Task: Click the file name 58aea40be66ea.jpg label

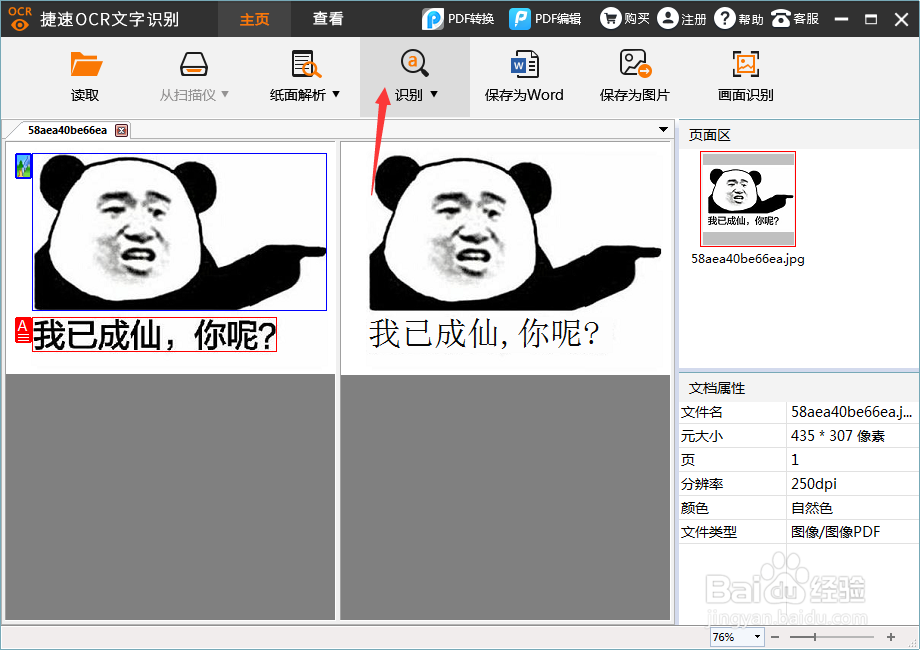Action: [x=748, y=259]
